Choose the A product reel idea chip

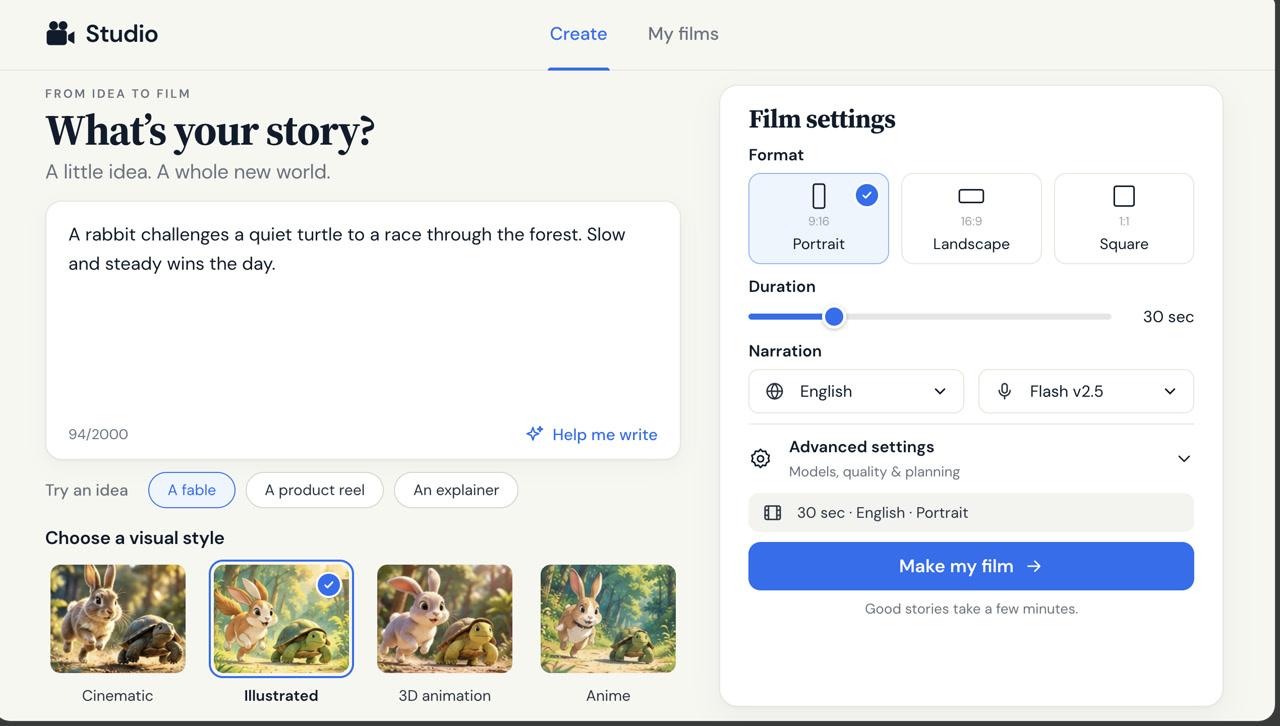pyautogui.click(x=314, y=490)
